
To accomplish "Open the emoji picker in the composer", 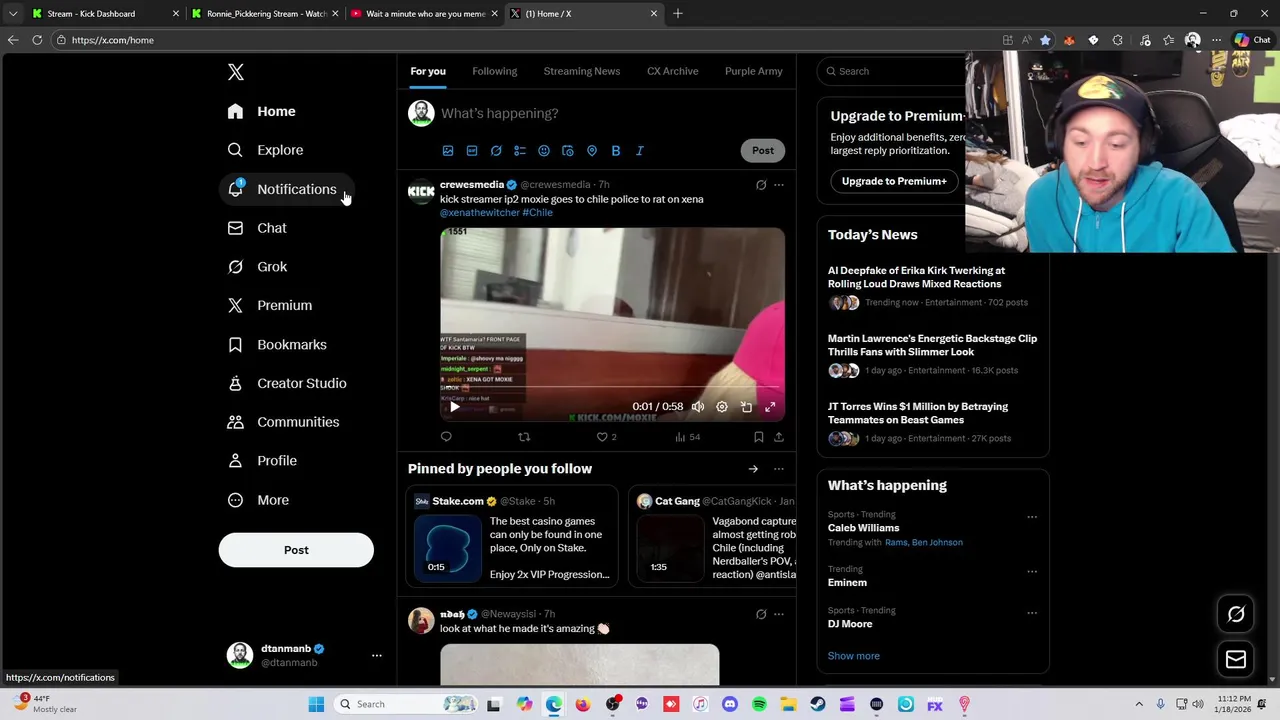I will pyautogui.click(x=544, y=151).
